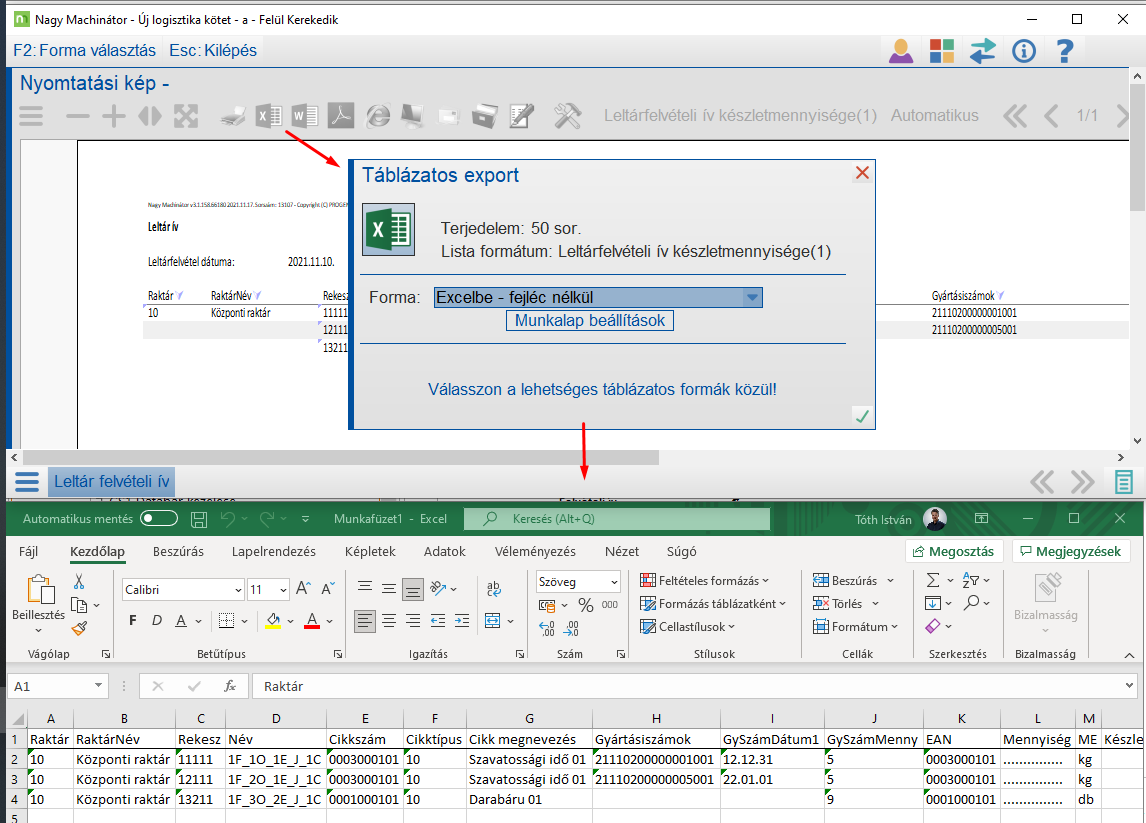Screen dimensions: 1146x823
Task: Expand the Calibri font name dropdown
Action: coord(237,590)
